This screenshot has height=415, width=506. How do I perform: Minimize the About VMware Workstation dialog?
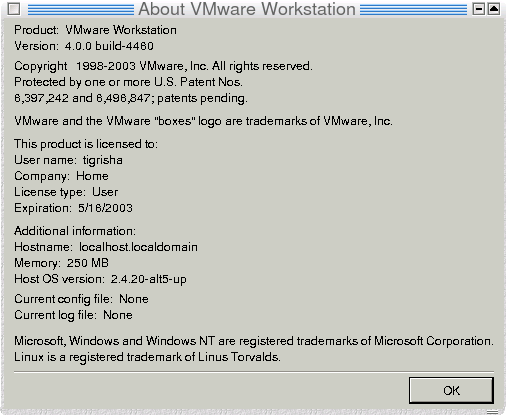[479, 9]
